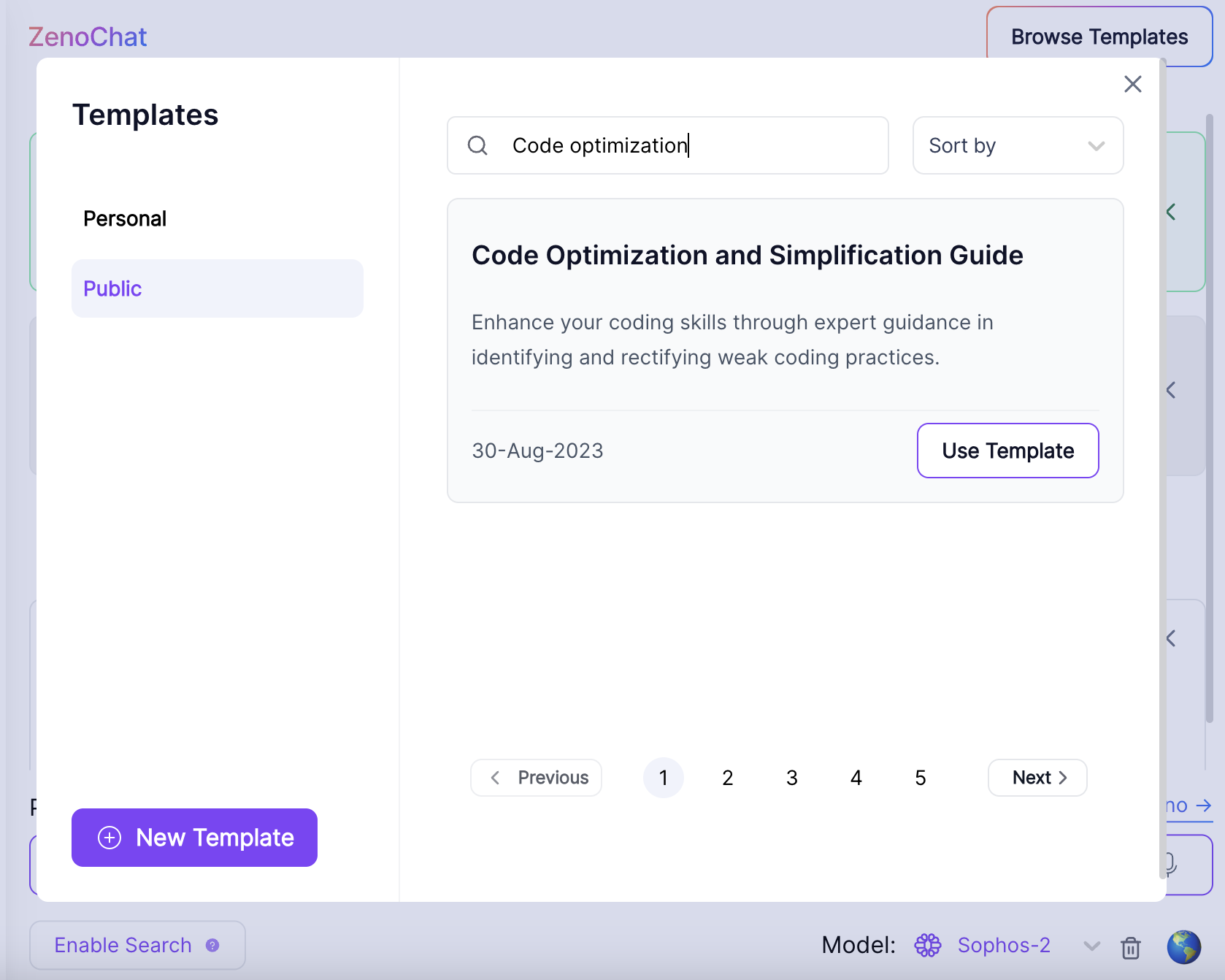The height and width of the screenshot is (980, 1225).
Task: Close the Templates dialog
Action: 1132,84
